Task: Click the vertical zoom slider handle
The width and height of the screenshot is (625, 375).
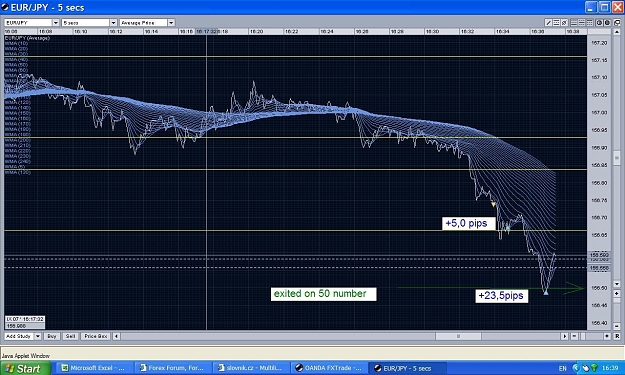Action: [x=617, y=300]
